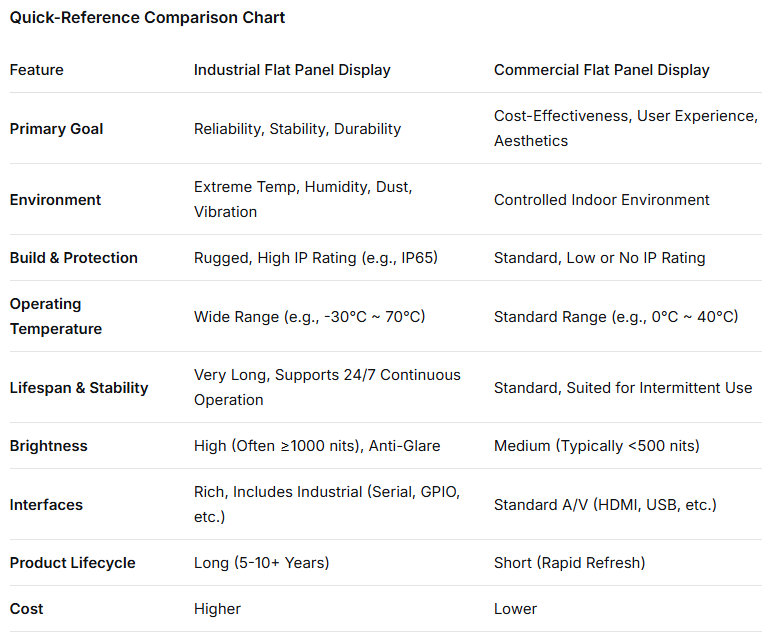Select the Build & Protection row label
The image size is (767, 638).
click(74, 258)
